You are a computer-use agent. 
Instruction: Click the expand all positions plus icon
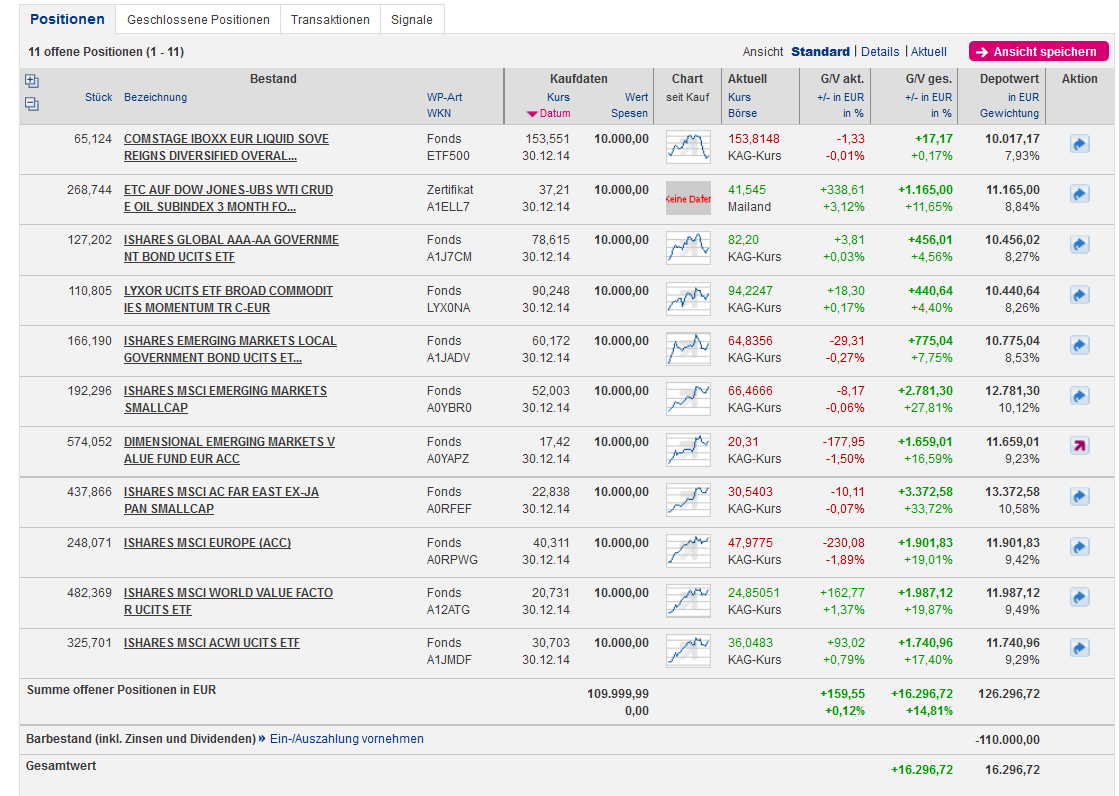coord(32,82)
